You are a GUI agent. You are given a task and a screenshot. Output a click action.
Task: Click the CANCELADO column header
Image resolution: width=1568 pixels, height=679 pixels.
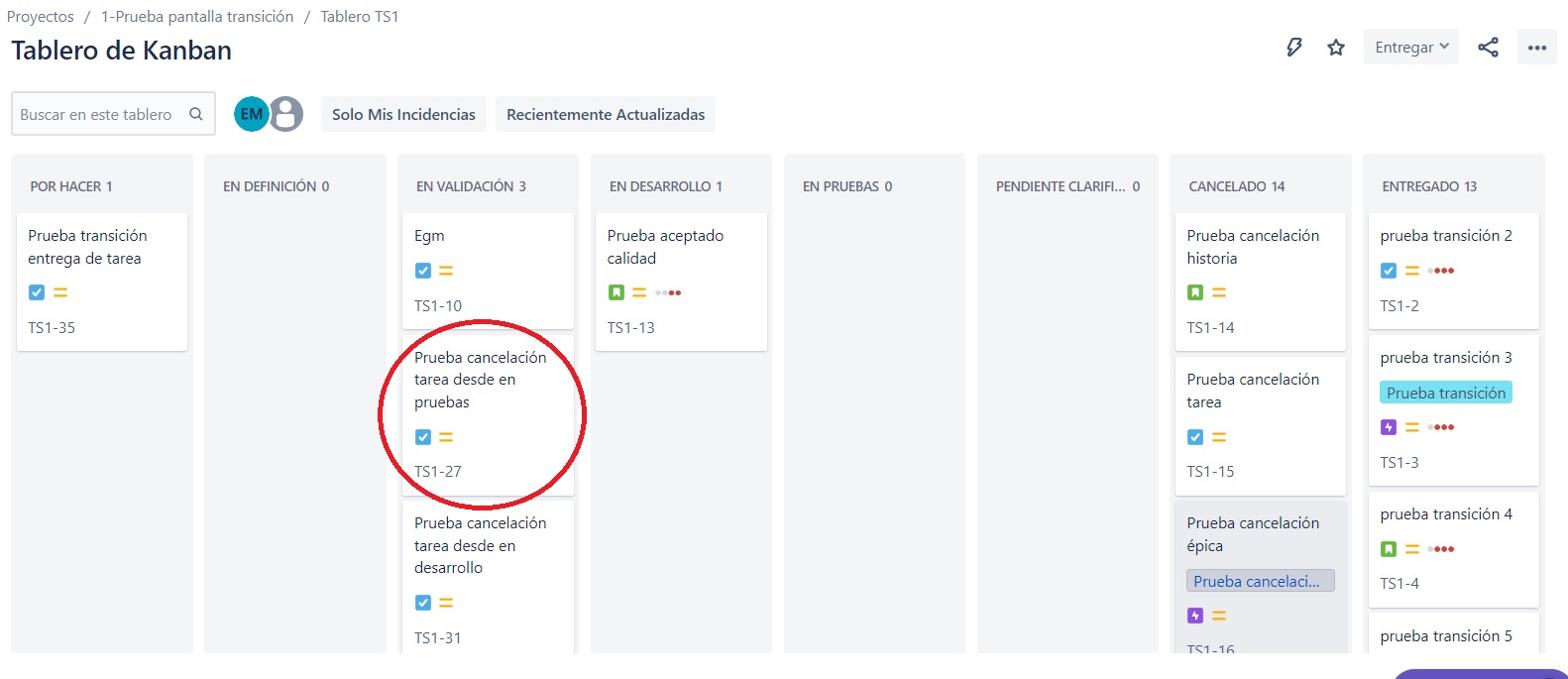click(x=1237, y=186)
